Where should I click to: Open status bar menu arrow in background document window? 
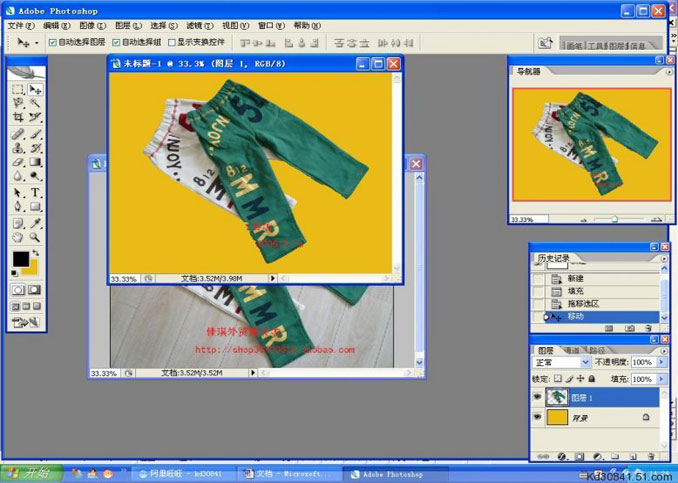pos(253,372)
